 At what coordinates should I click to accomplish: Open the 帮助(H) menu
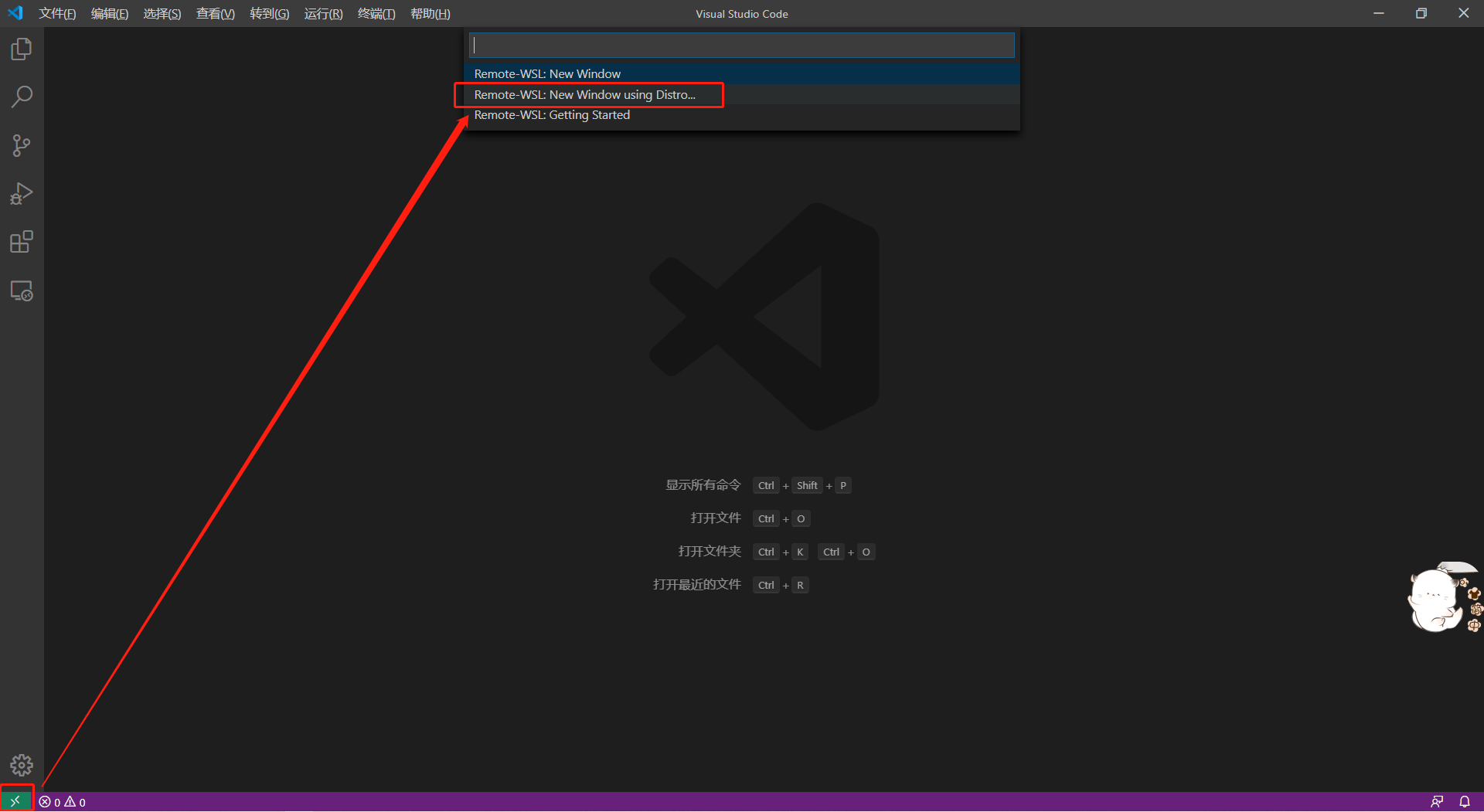(431, 14)
